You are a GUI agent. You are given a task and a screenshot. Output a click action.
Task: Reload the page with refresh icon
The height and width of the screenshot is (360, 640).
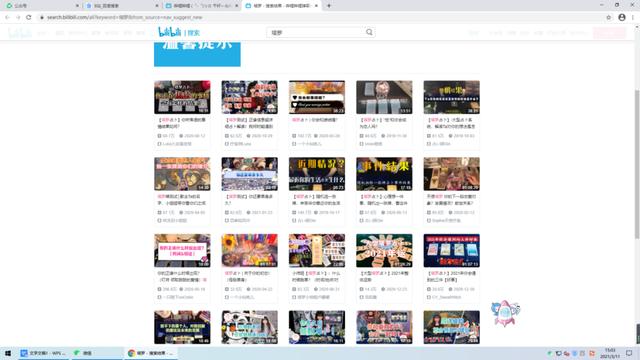coord(29,17)
